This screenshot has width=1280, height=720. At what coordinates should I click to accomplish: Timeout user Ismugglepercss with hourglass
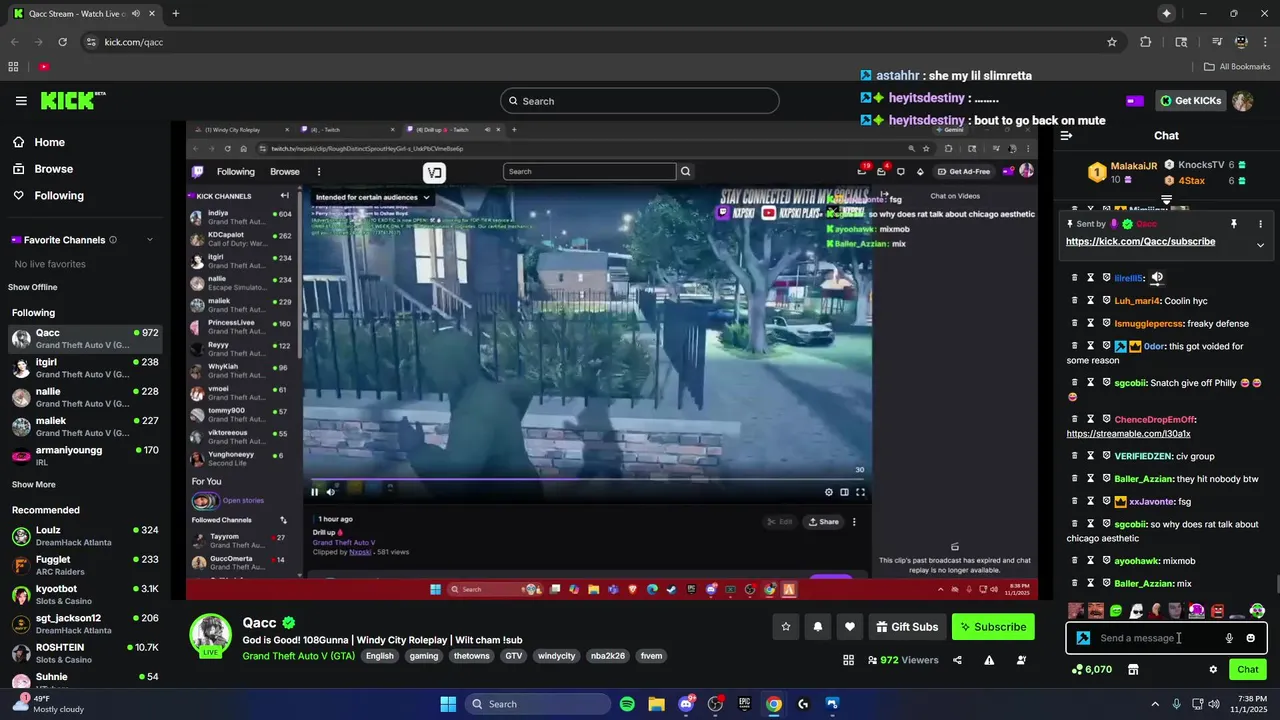[x=1091, y=324]
